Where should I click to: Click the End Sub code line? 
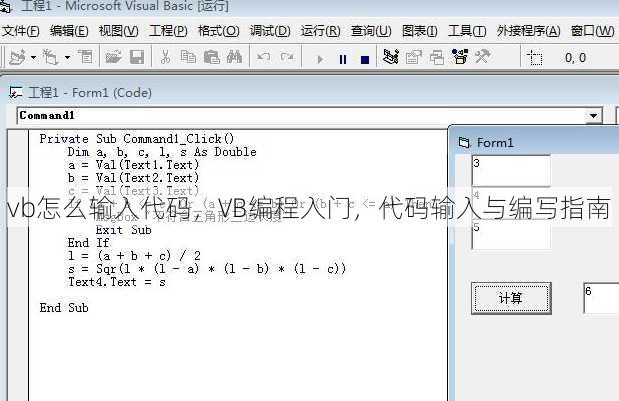(x=64, y=308)
